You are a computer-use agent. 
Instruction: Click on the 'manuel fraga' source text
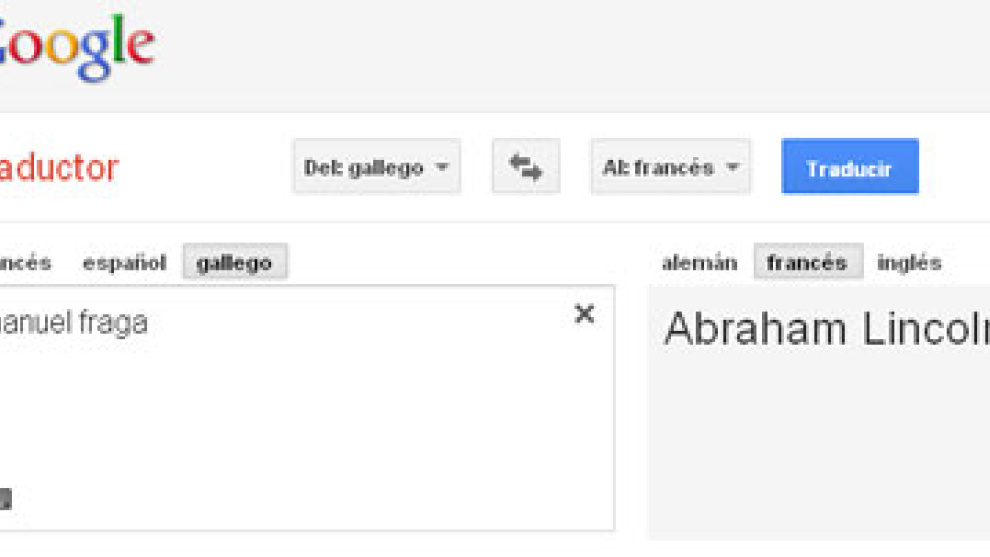point(73,322)
